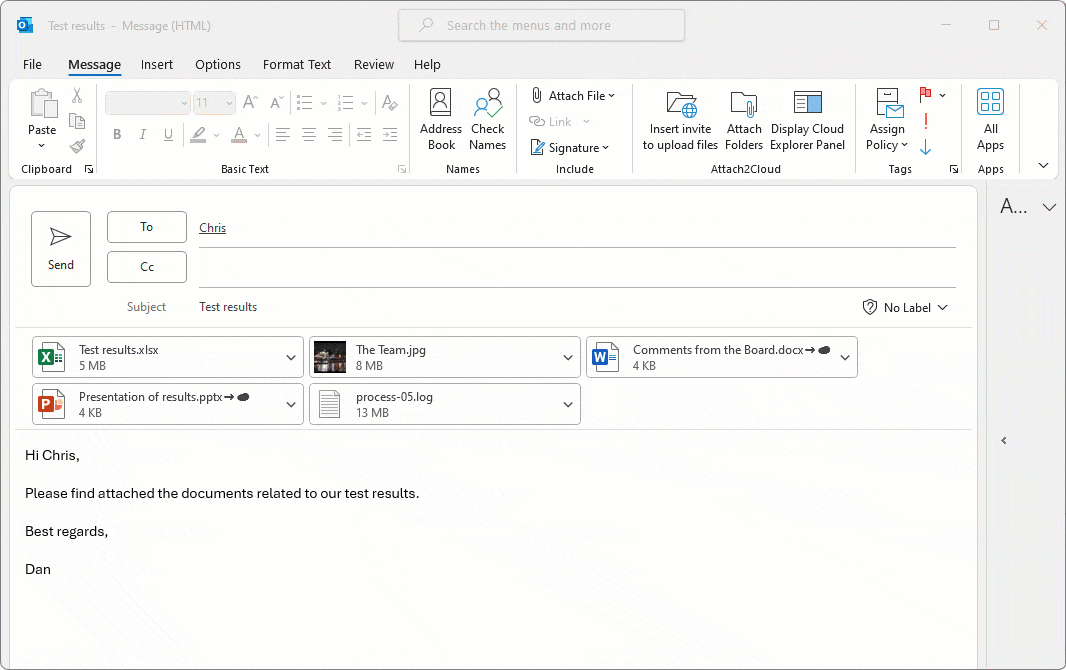Click the To recipients button
Image resolution: width=1066 pixels, height=670 pixels.
pos(147,227)
